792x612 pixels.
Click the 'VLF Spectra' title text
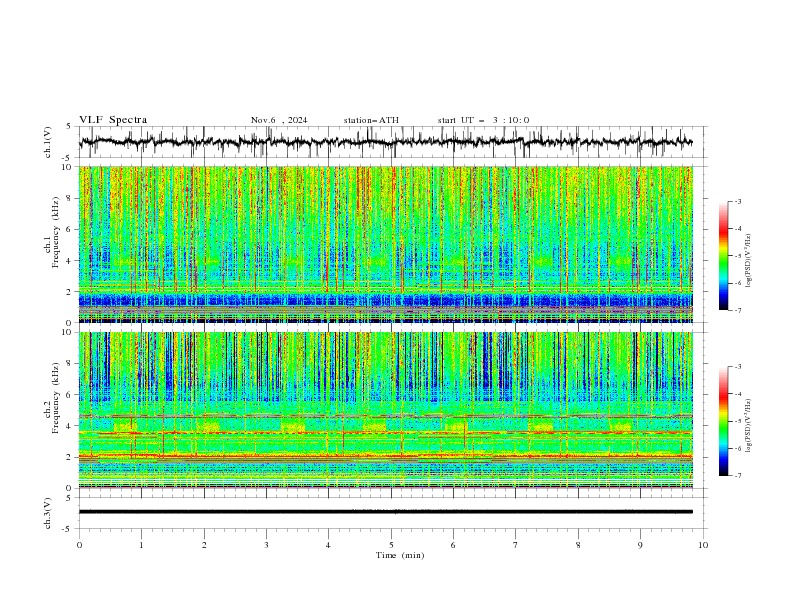click(x=113, y=120)
